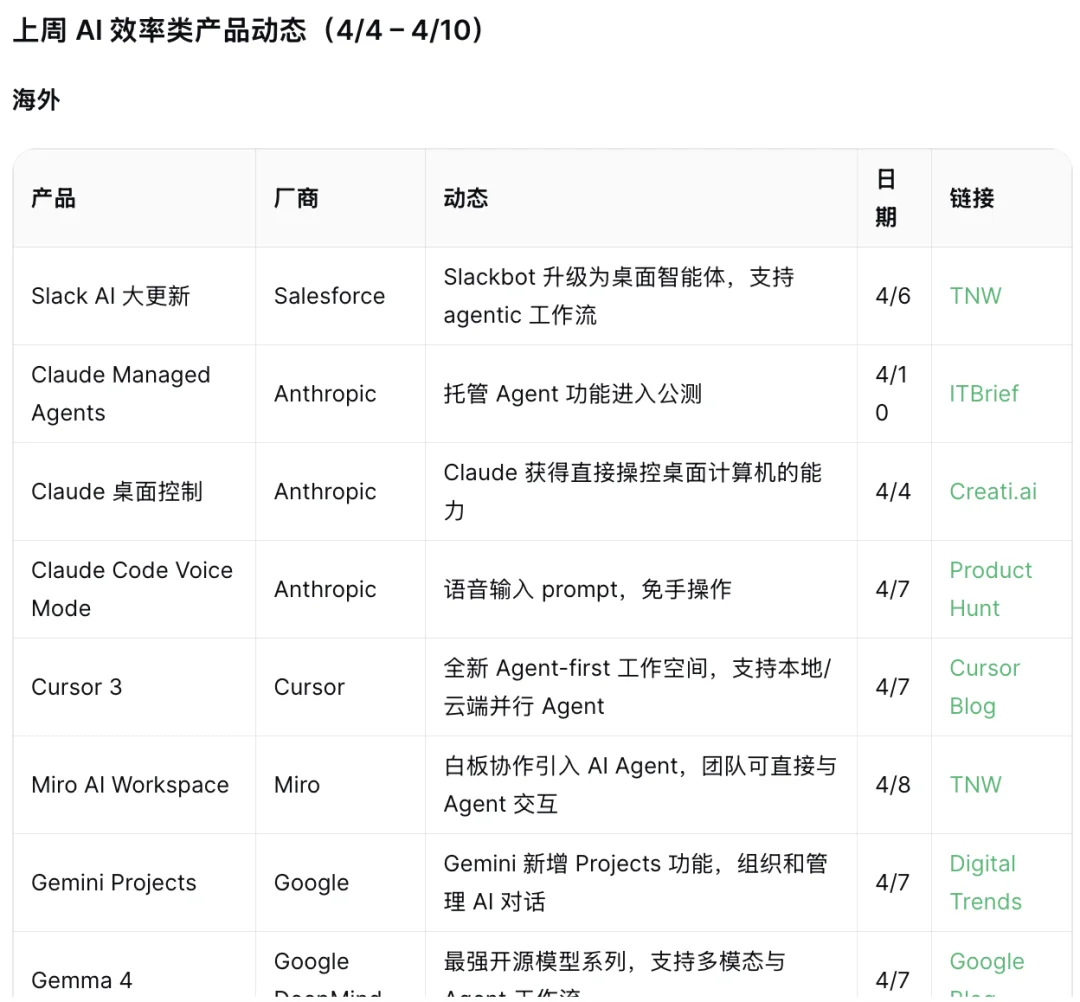
Task: Select the Miro AI Workspace product cell
Action: (x=130, y=785)
